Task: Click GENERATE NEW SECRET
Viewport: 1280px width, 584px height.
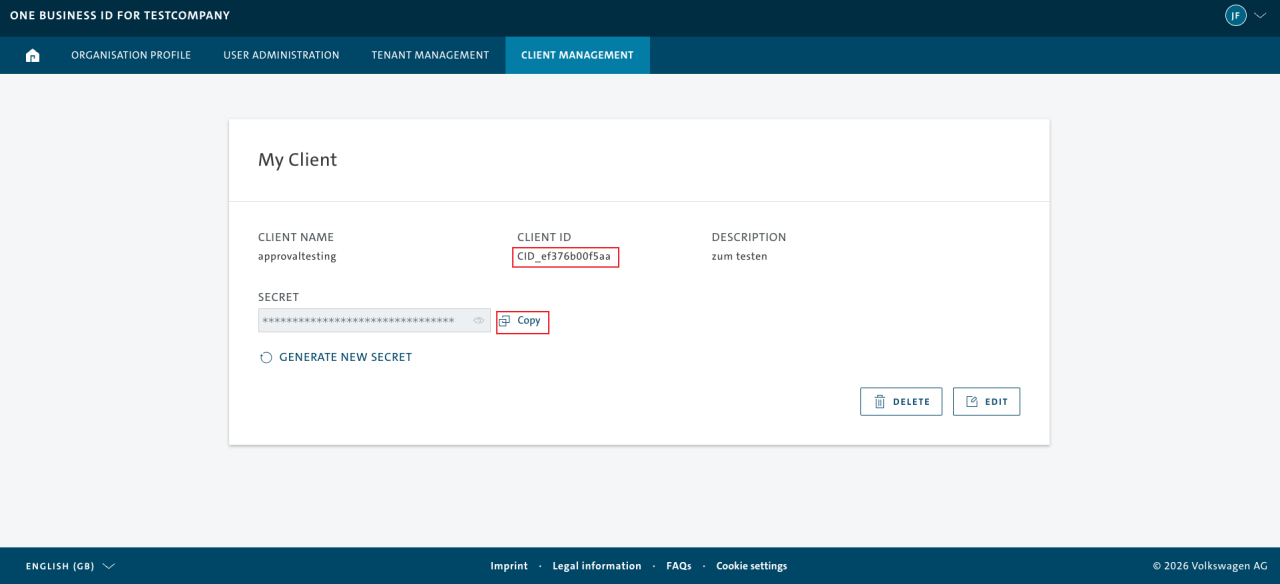Action: click(345, 357)
